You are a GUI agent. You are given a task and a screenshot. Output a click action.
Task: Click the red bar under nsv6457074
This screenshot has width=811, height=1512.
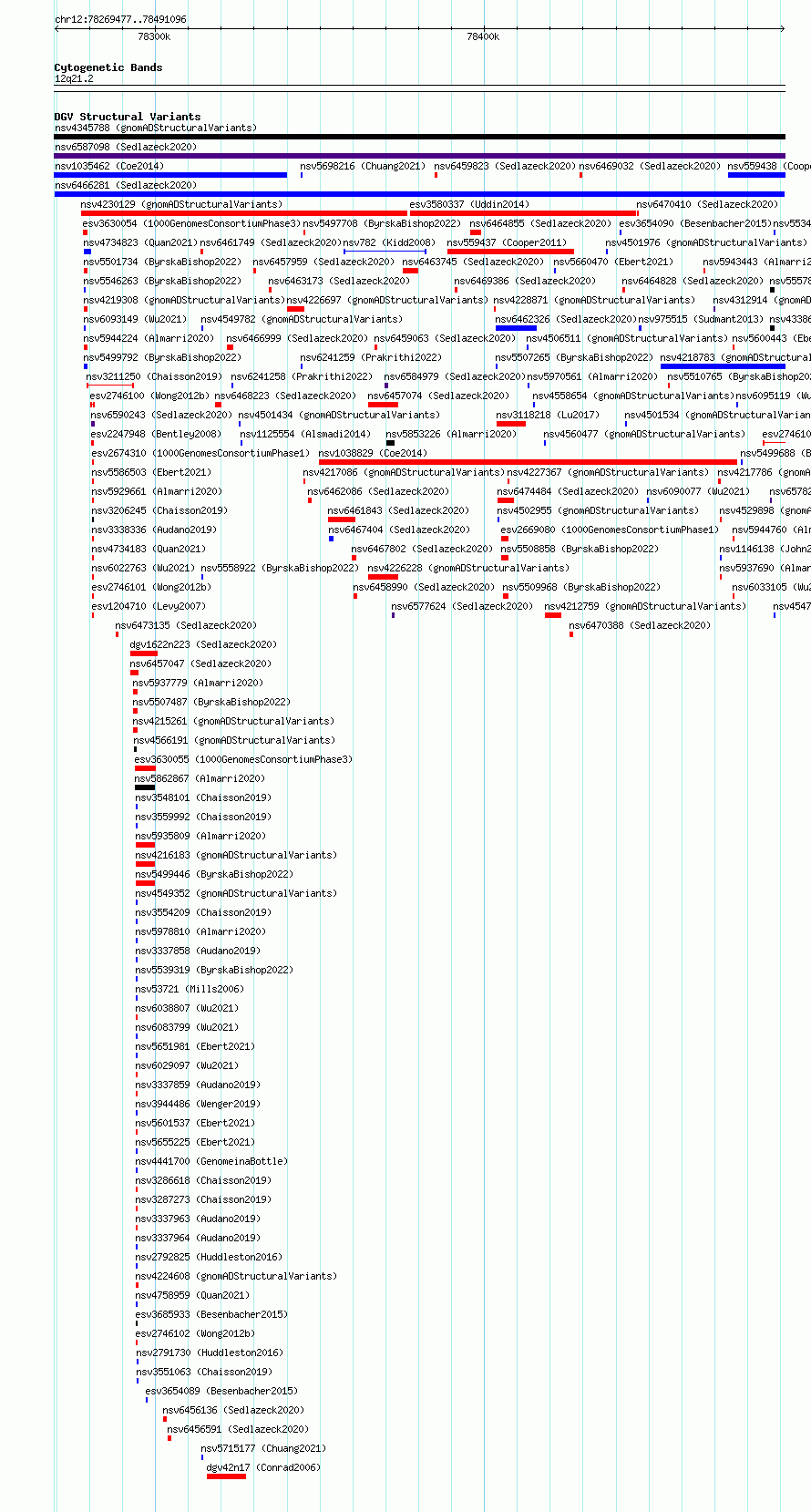[x=383, y=405]
